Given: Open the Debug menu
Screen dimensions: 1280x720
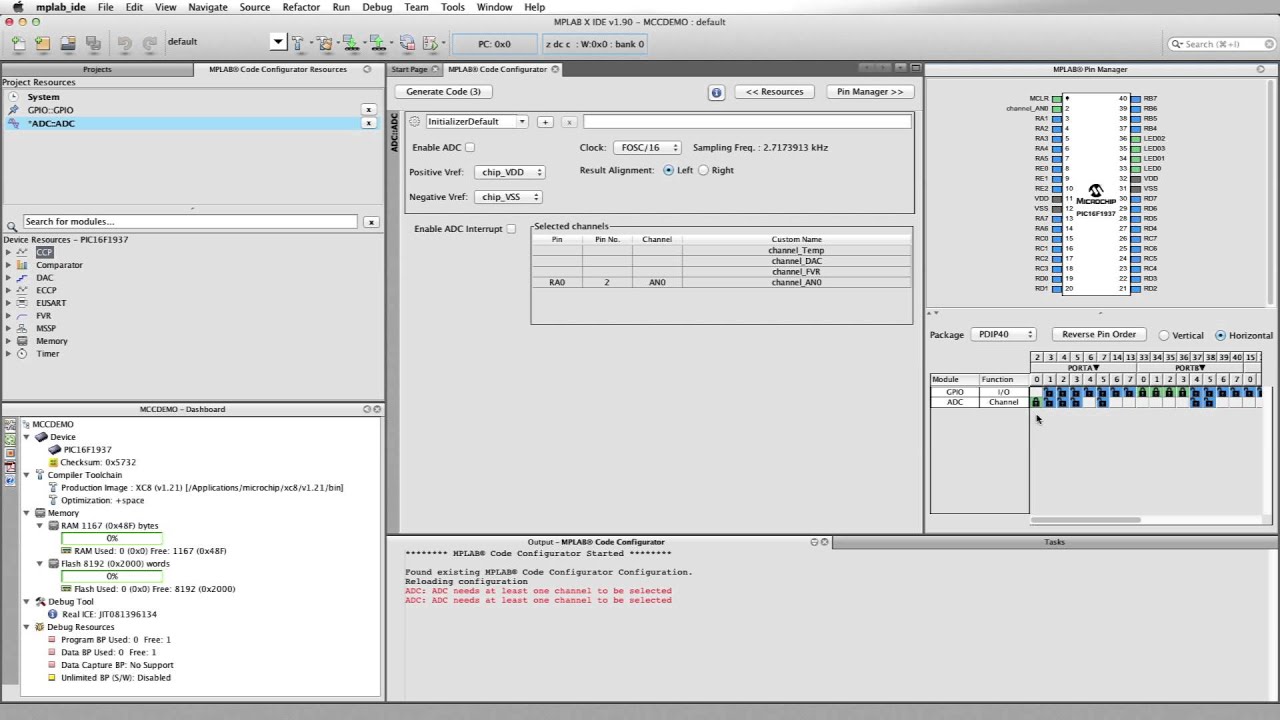Looking at the screenshot, I should pyautogui.click(x=377, y=7).
